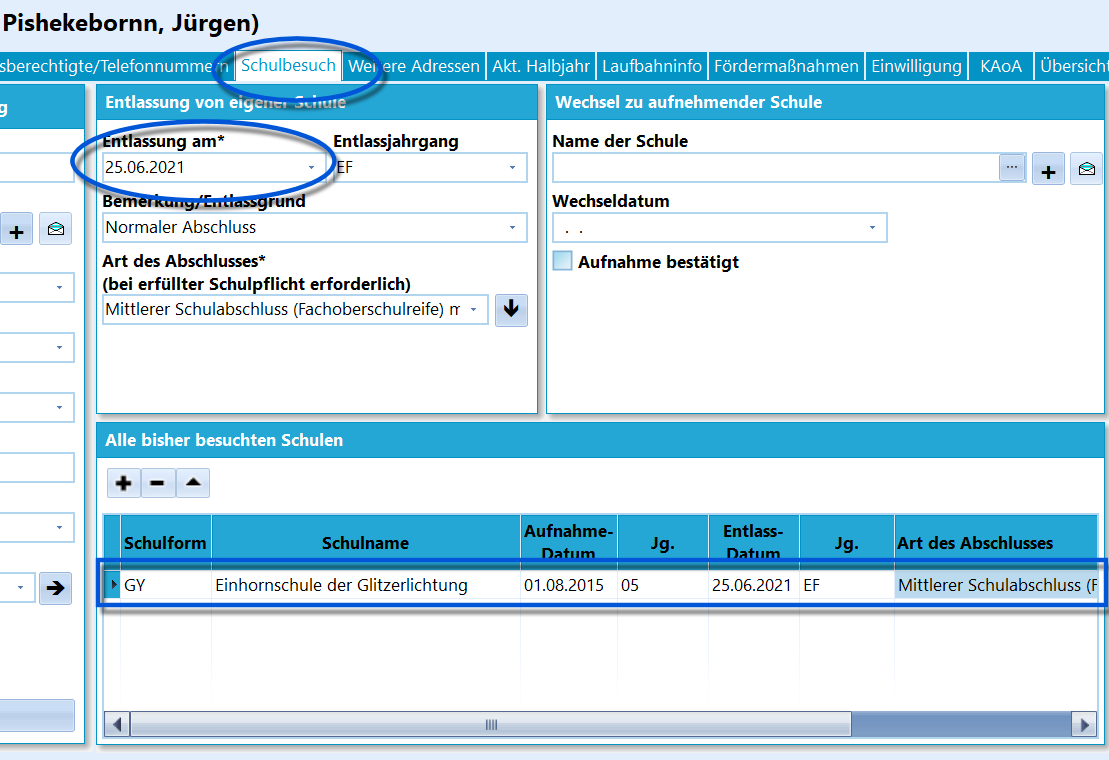Screen dimensions: 1109x760
Task: Click the horizontal scrollbar's right arrow
Action: coord(1084,725)
